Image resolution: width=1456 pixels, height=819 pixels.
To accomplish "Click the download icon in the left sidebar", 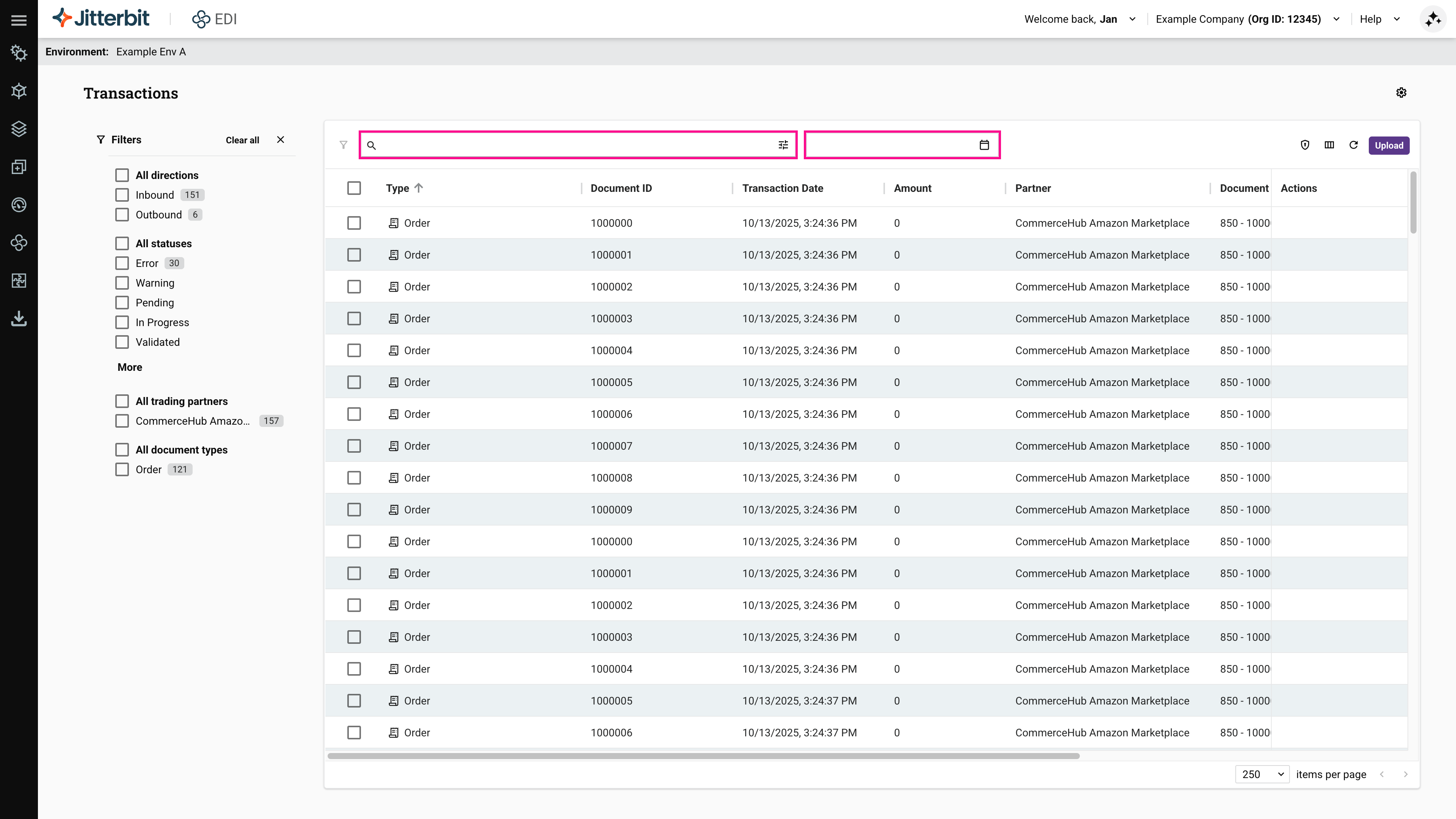I will pyautogui.click(x=19, y=319).
